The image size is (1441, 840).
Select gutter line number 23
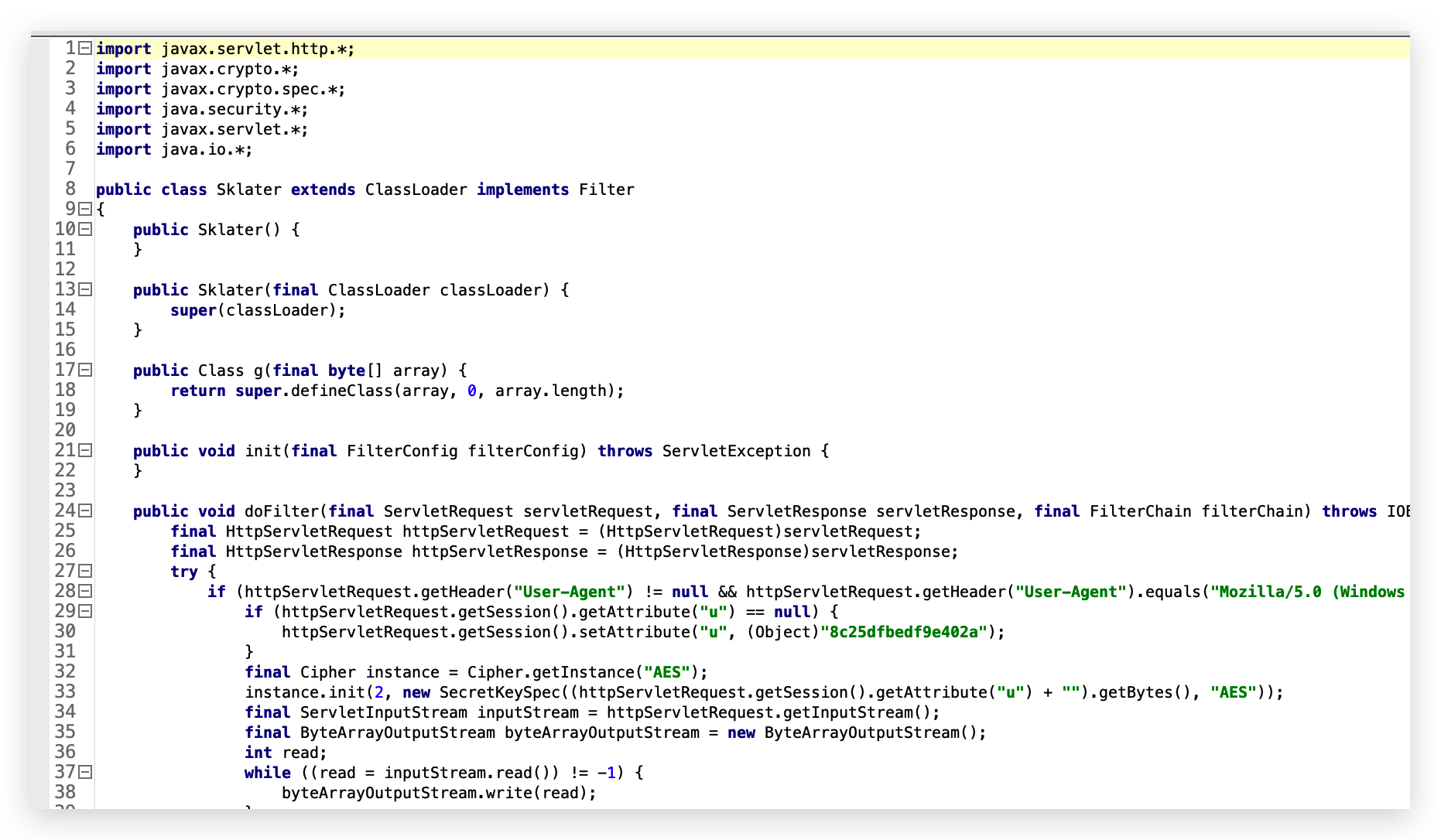coord(65,490)
